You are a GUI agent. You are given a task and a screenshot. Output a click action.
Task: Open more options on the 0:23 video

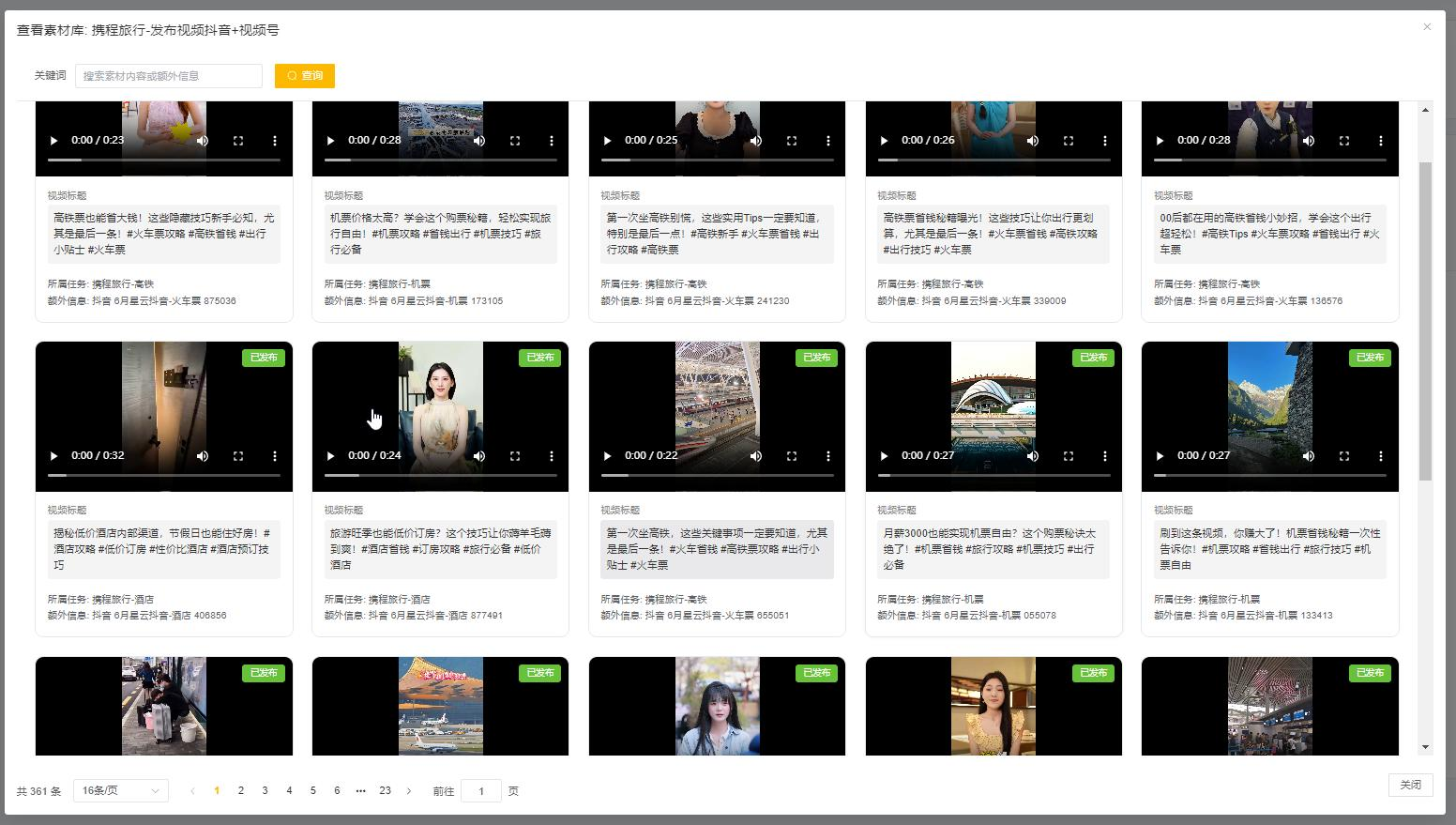point(275,141)
